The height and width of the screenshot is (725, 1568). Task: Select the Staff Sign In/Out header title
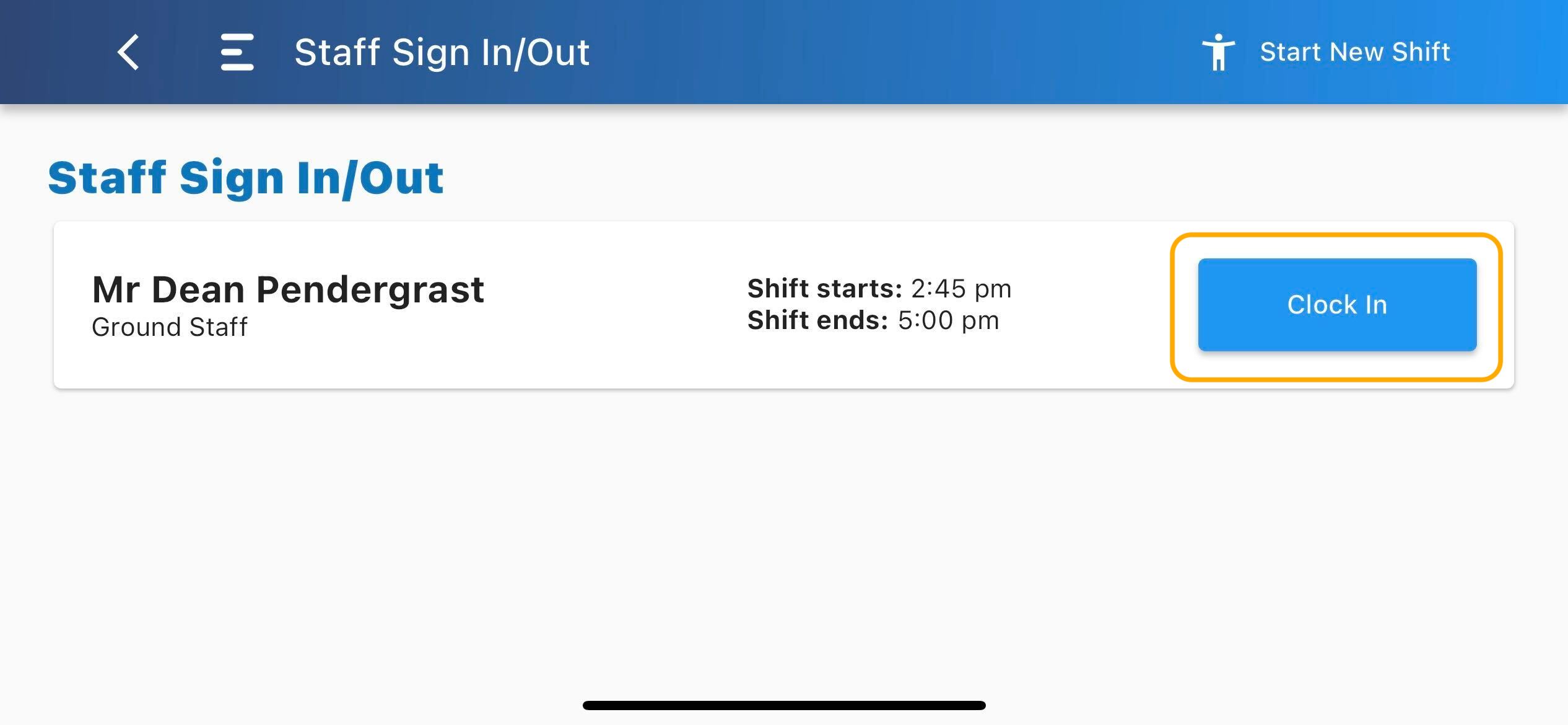[x=442, y=52]
